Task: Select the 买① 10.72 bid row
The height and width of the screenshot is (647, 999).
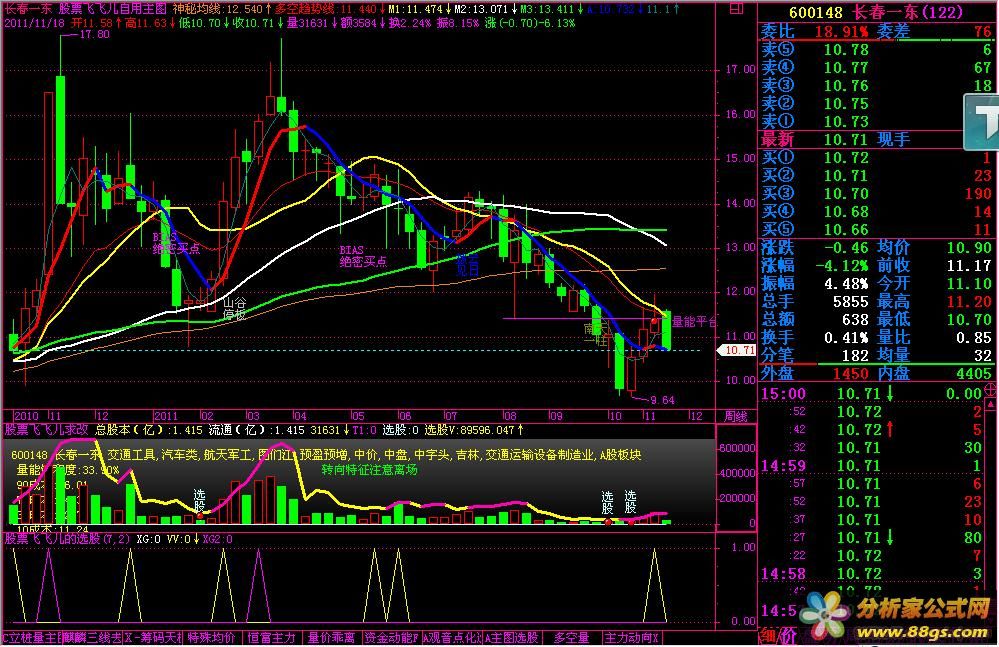Action: (877, 157)
